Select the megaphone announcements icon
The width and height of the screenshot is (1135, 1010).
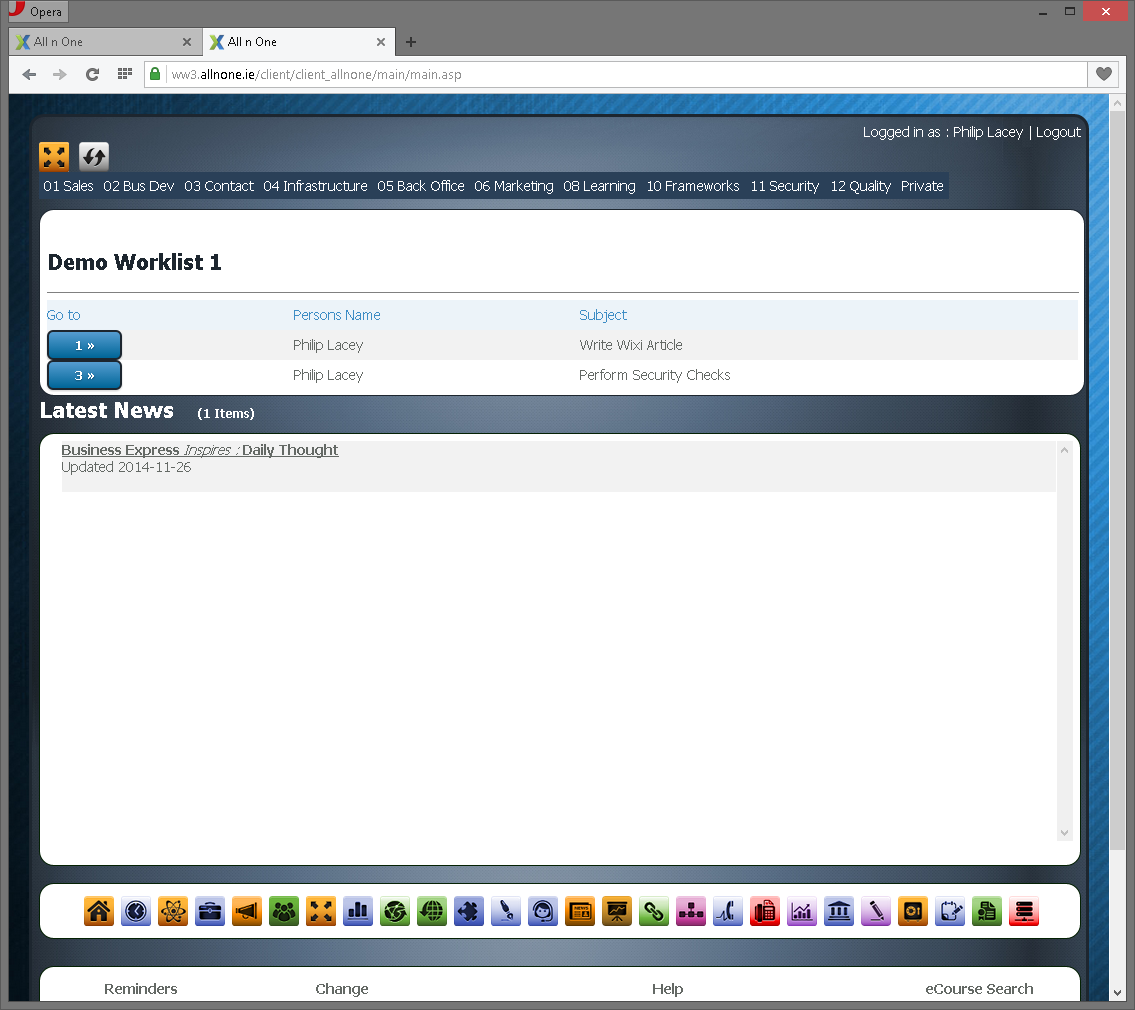tap(246, 911)
